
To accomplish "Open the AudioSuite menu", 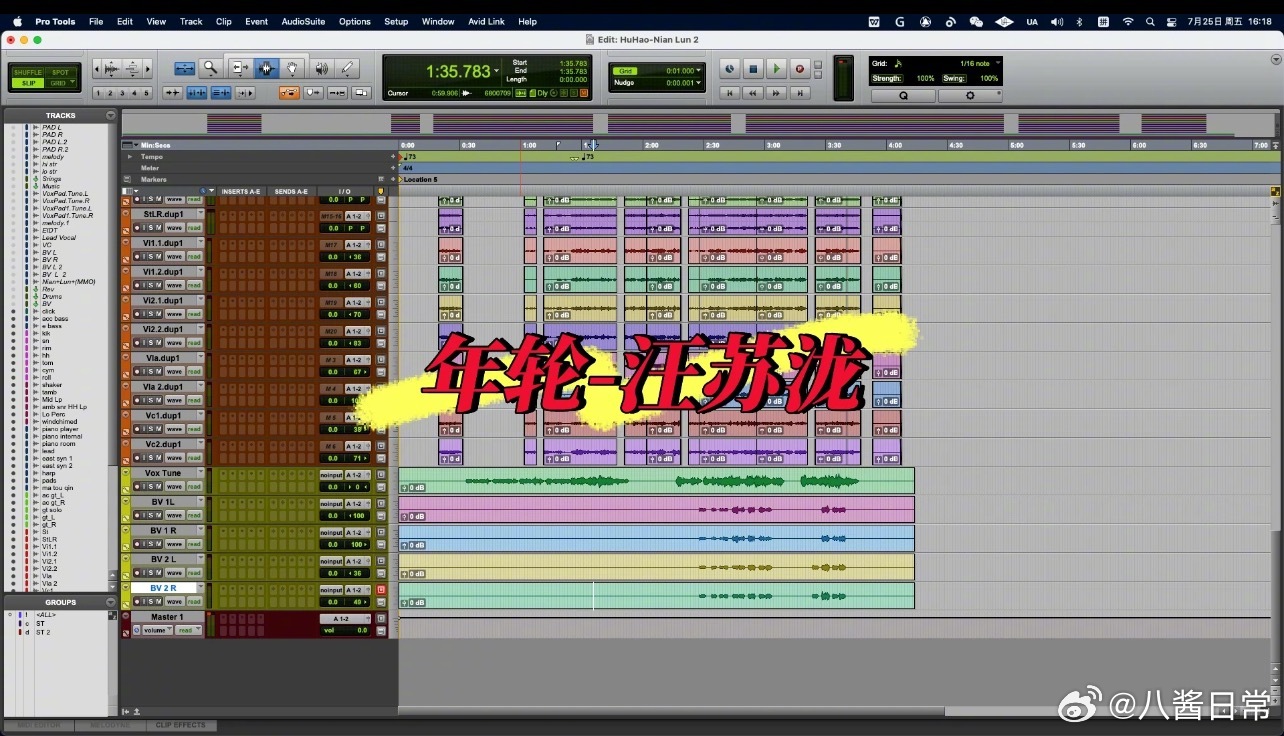I will pyautogui.click(x=303, y=21).
